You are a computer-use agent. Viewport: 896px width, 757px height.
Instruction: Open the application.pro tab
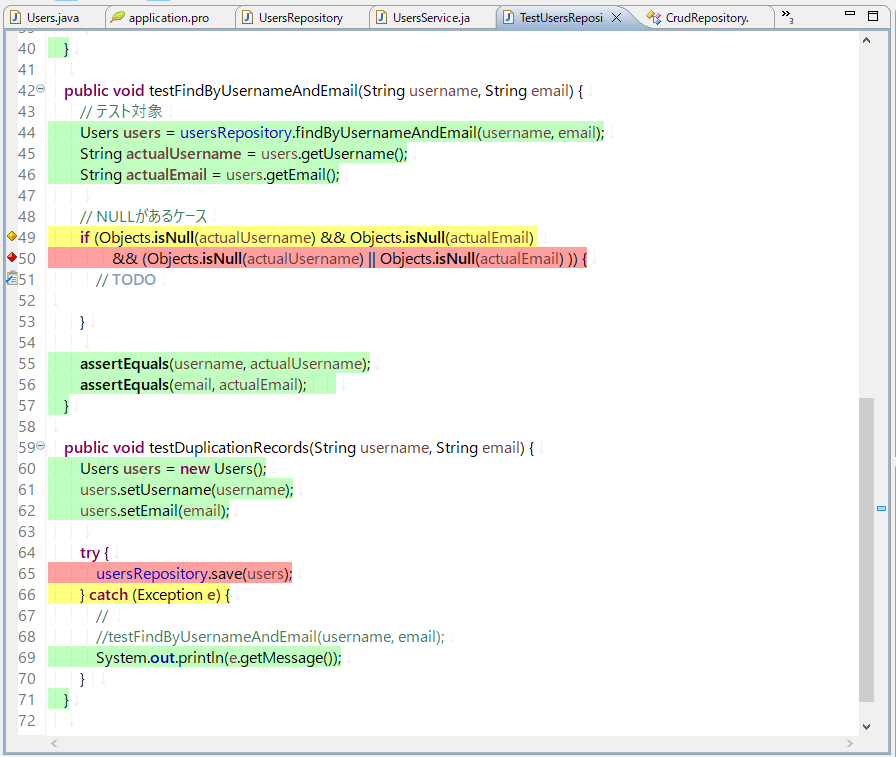[x=169, y=18]
